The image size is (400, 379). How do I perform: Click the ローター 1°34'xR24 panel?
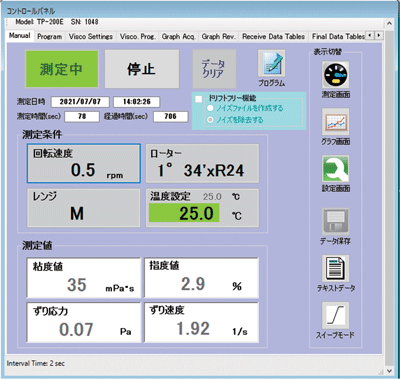202,163
